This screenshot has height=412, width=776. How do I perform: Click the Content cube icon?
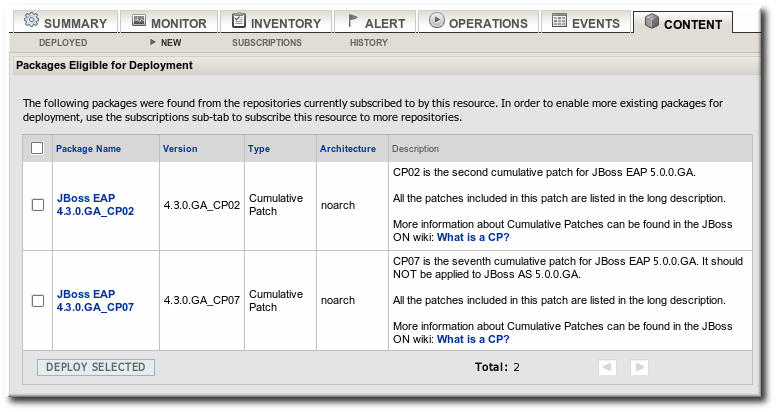652,22
